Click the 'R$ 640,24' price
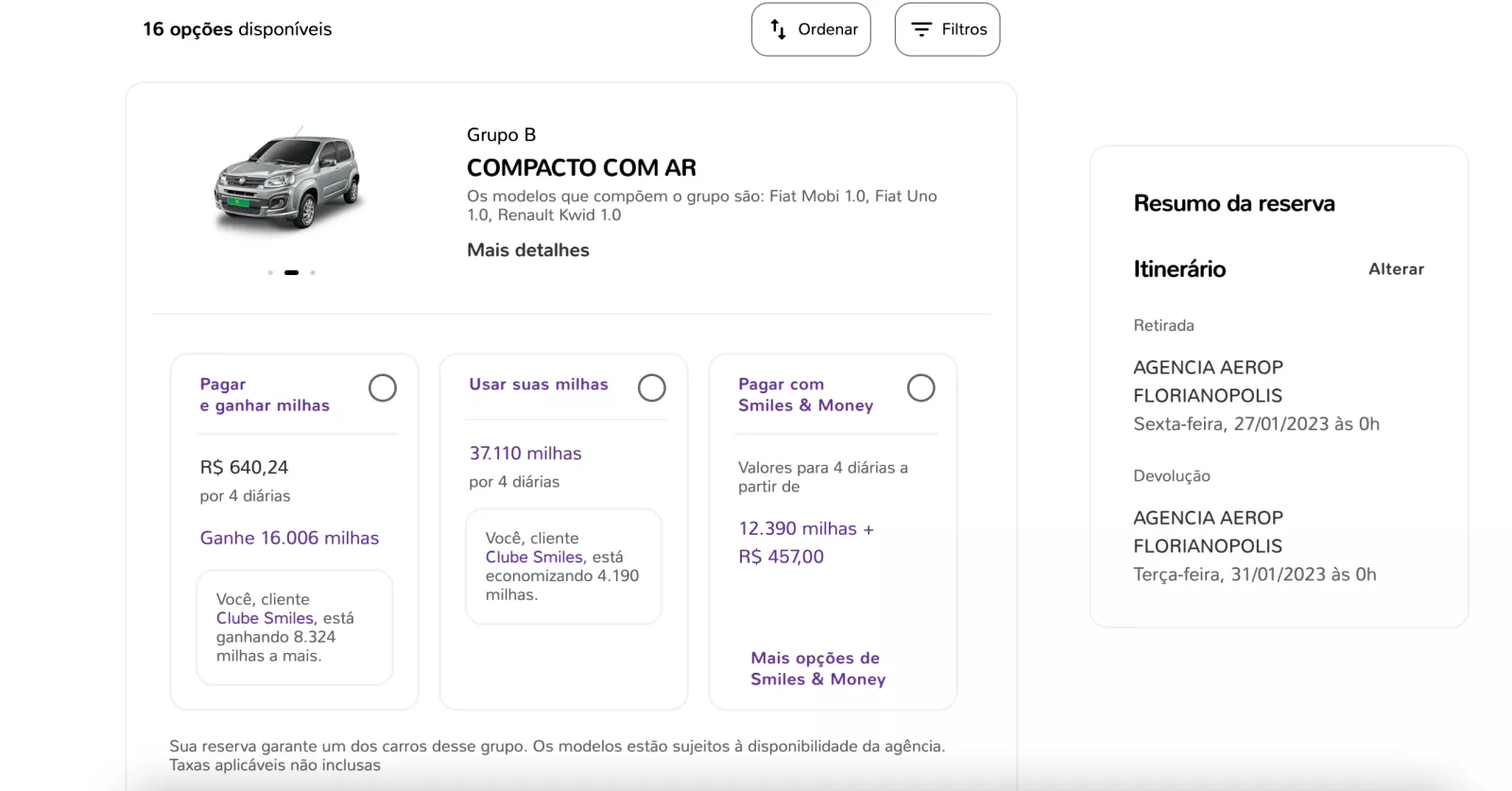The width and height of the screenshot is (1512, 791). tap(244, 467)
